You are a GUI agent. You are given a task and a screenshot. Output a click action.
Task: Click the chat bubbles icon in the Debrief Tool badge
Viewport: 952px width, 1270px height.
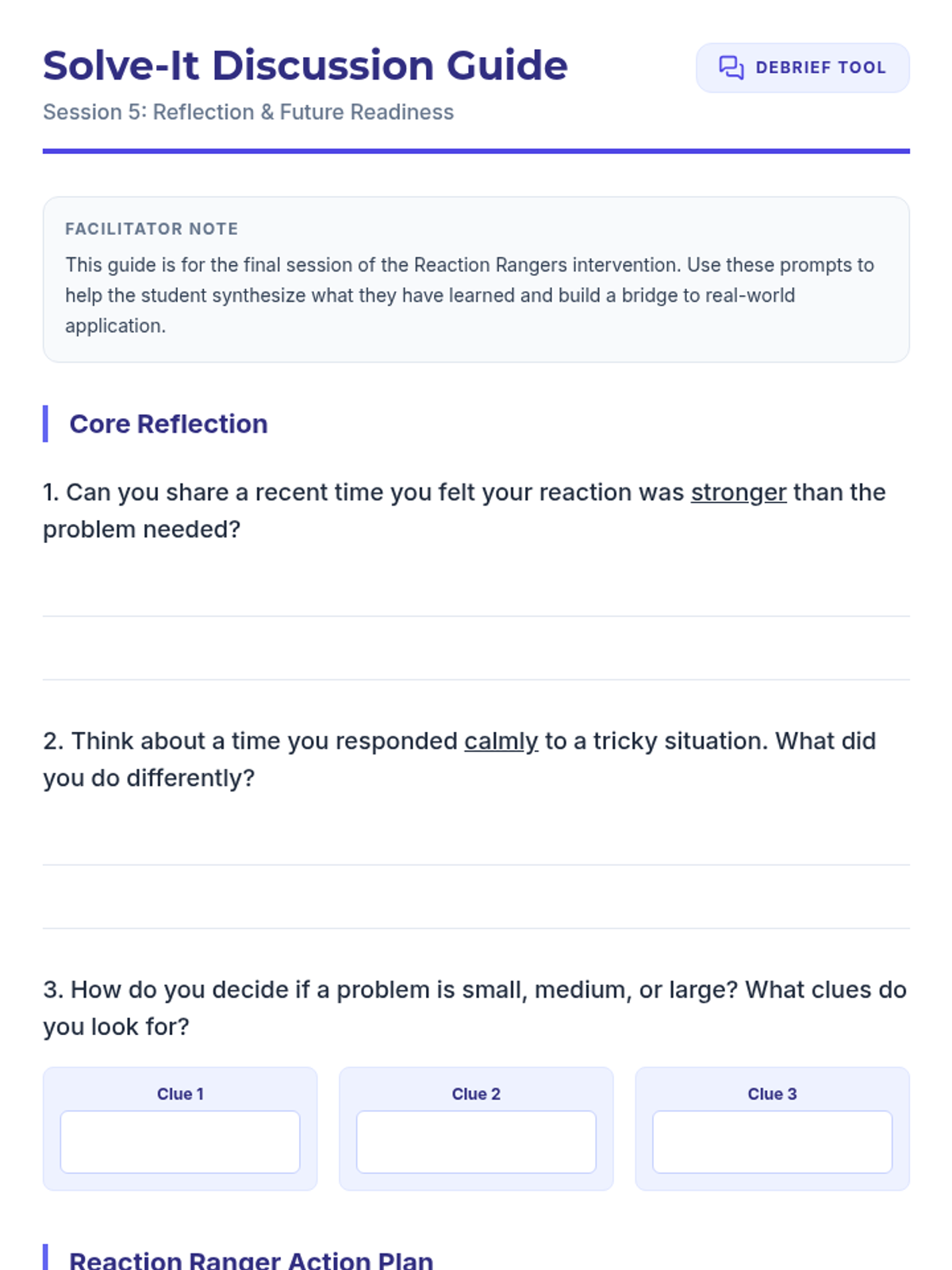click(731, 67)
